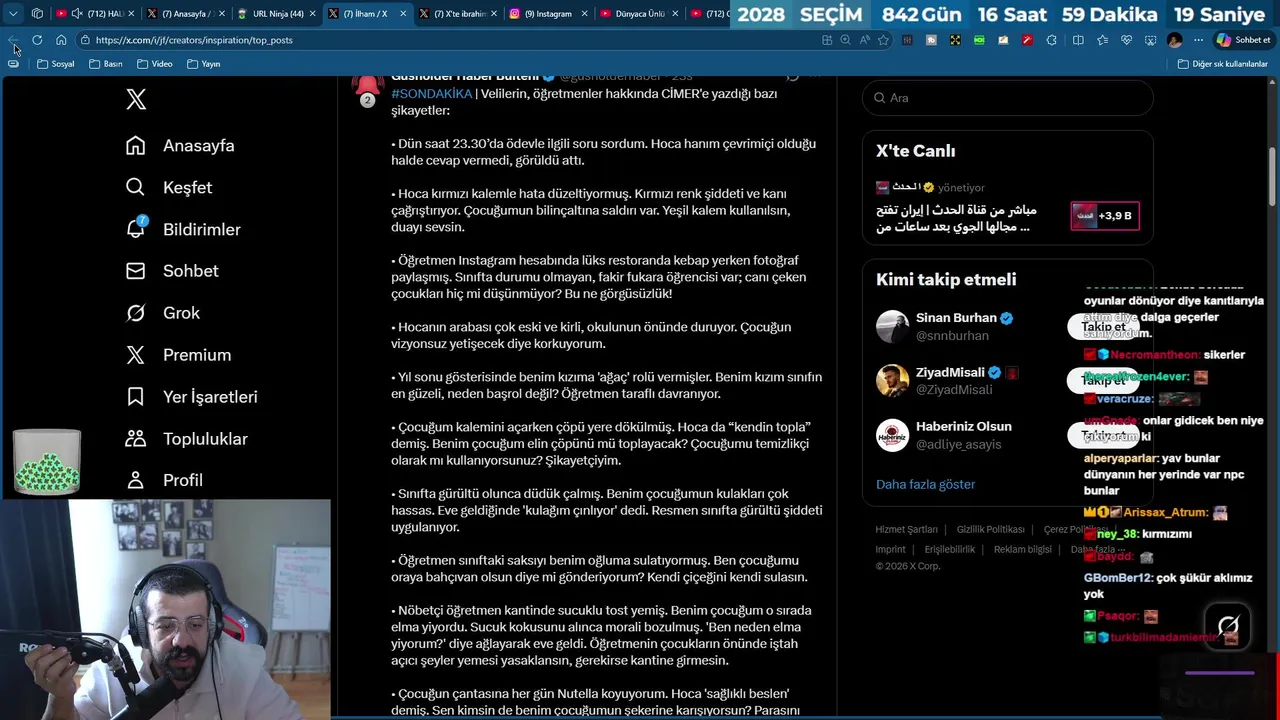This screenshot has height=720, width=1280.
Task: Open Sohbet messages in sidebar
Action: pos(172,271)
